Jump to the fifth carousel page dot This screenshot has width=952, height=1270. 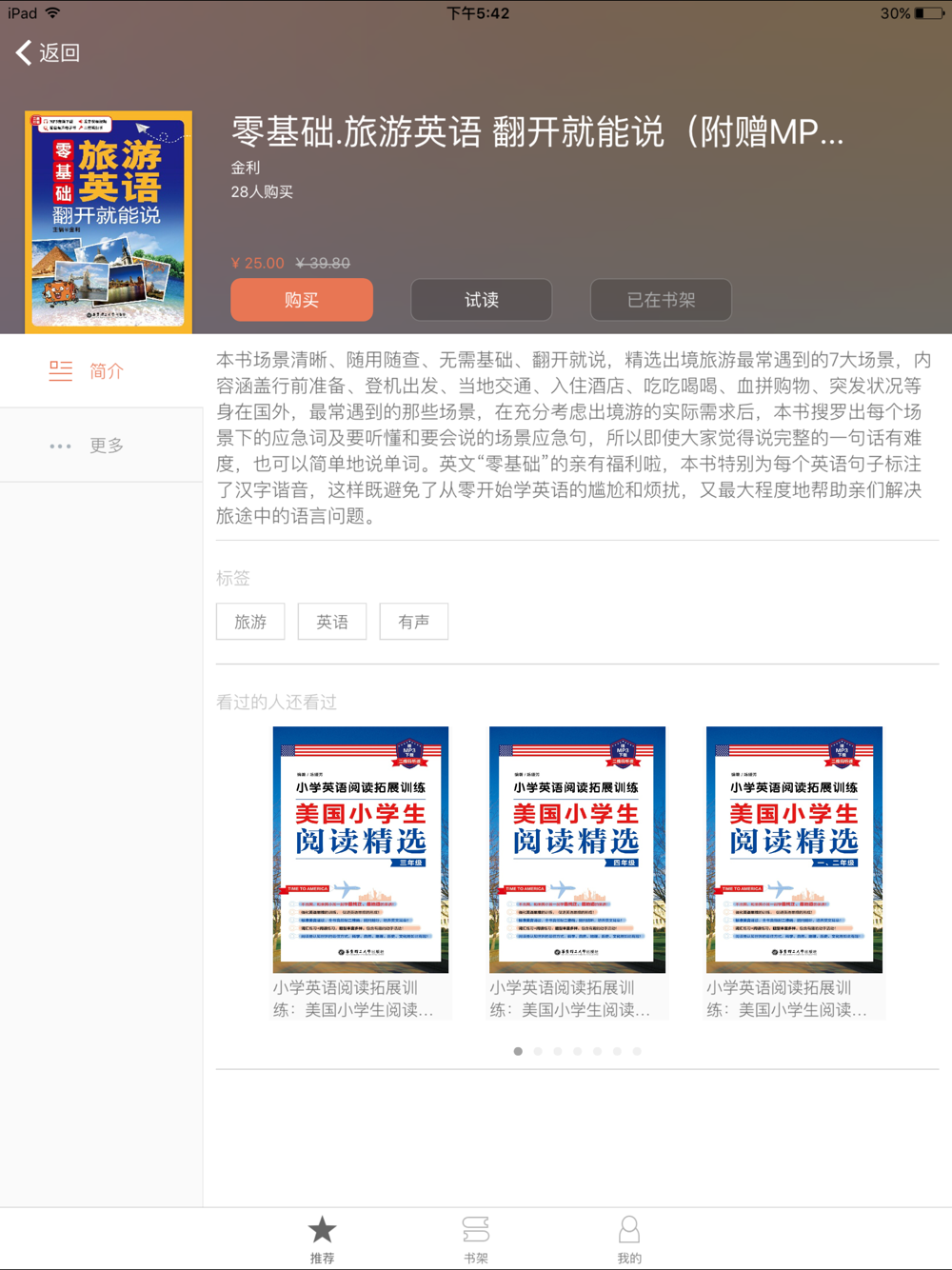pyautogui.click(x=597, y=1051)
